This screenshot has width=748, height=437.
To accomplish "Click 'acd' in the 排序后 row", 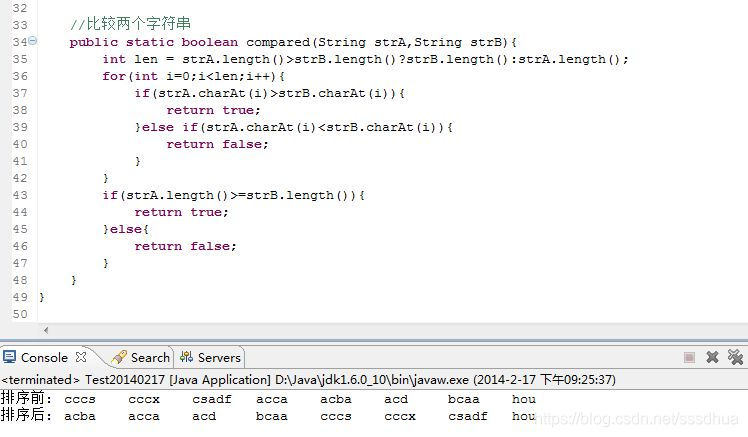I will 204,416.
